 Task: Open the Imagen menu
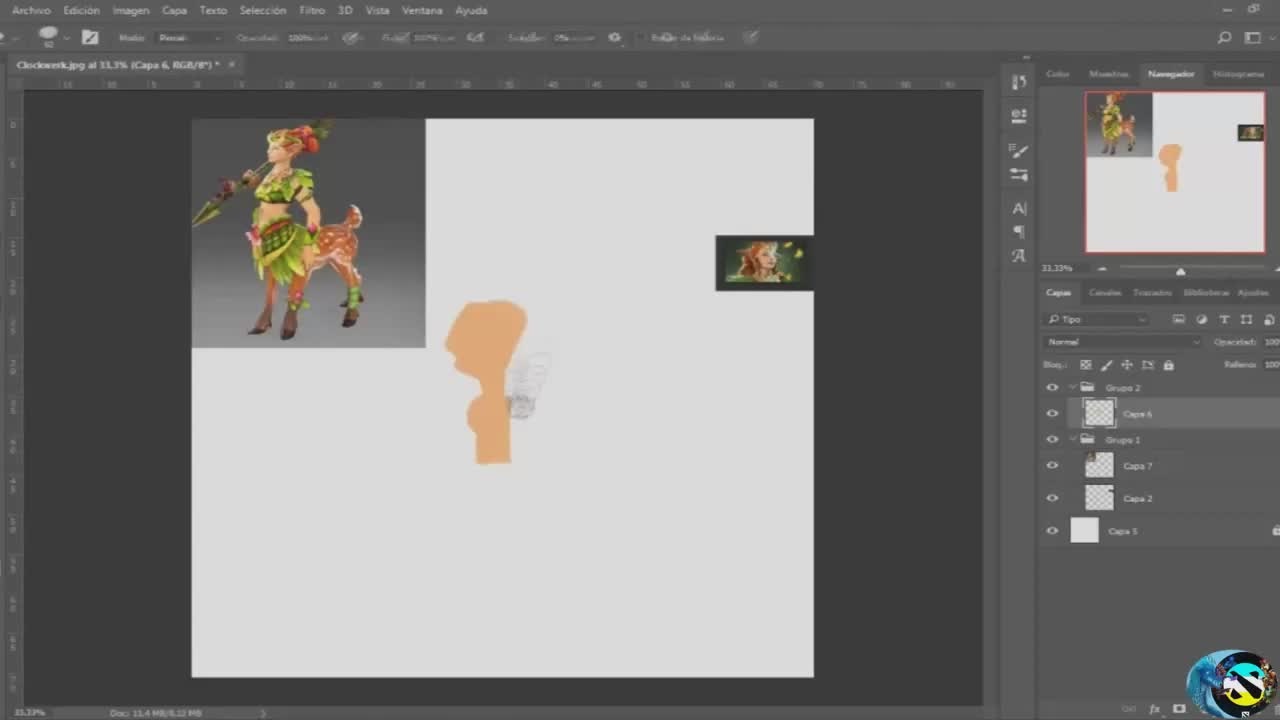pos(131,10)
